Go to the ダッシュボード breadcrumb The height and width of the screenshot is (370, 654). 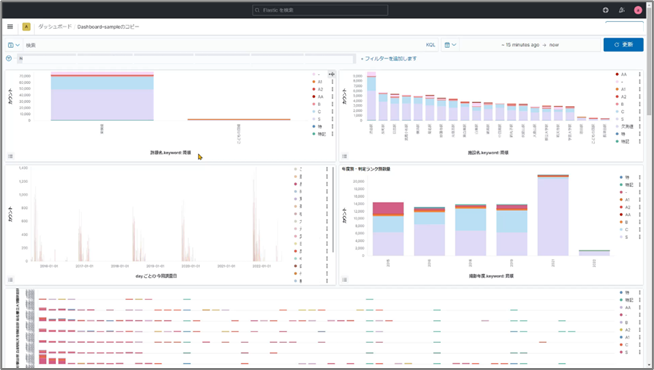pyautogui.click(x=55, y=27)
